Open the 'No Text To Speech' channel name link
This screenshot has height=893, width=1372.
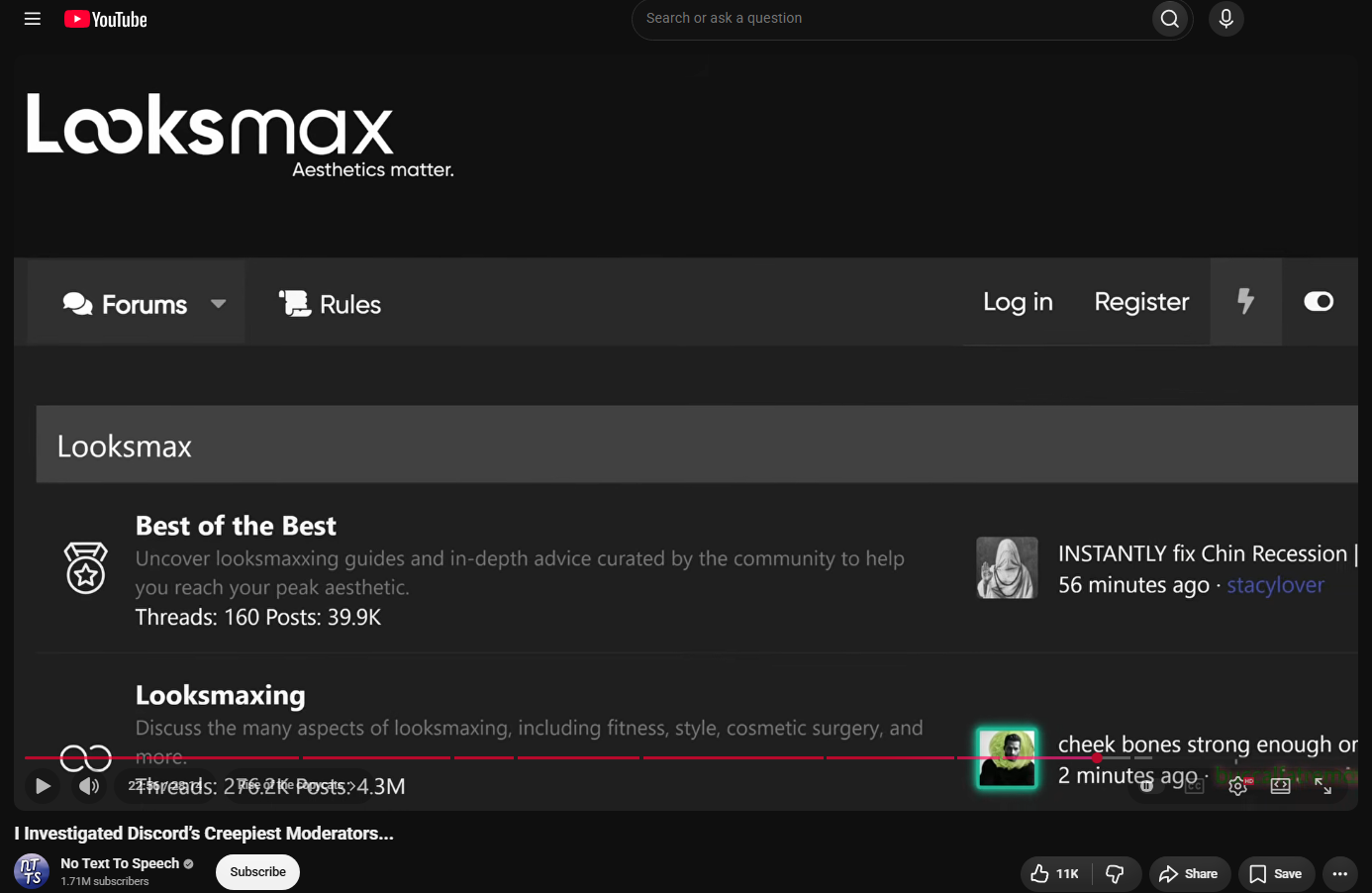tap(120, 863)
